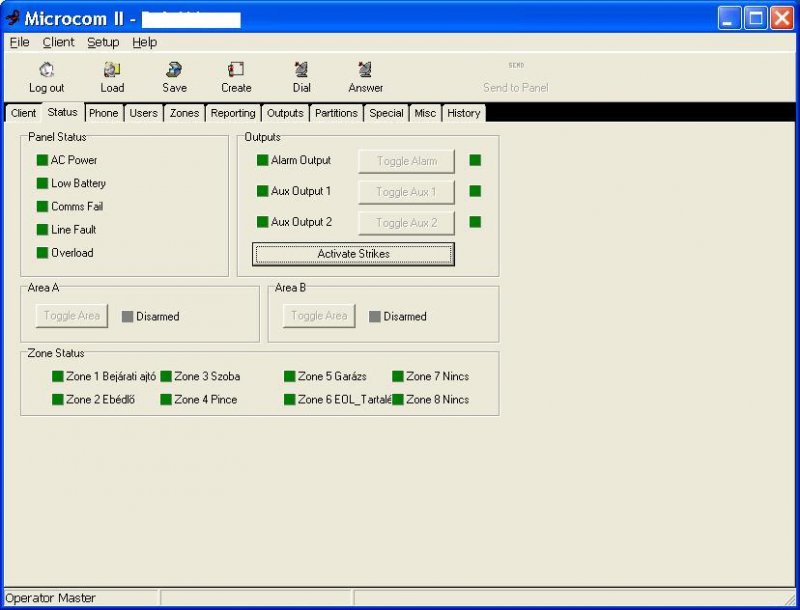Click the Aux Output 2 indicator square
Image resolution: width=800 pixels, height=610 pixels.
pyautogui.click(x=262, y=222)
